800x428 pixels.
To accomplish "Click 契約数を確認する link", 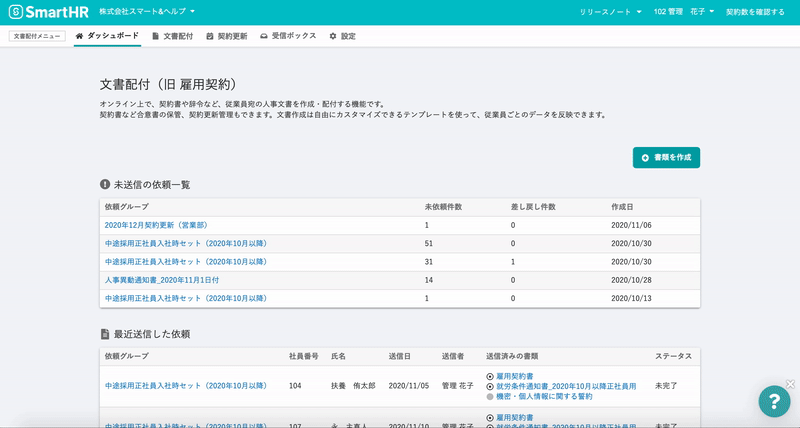I will click(x=755, y=12).
